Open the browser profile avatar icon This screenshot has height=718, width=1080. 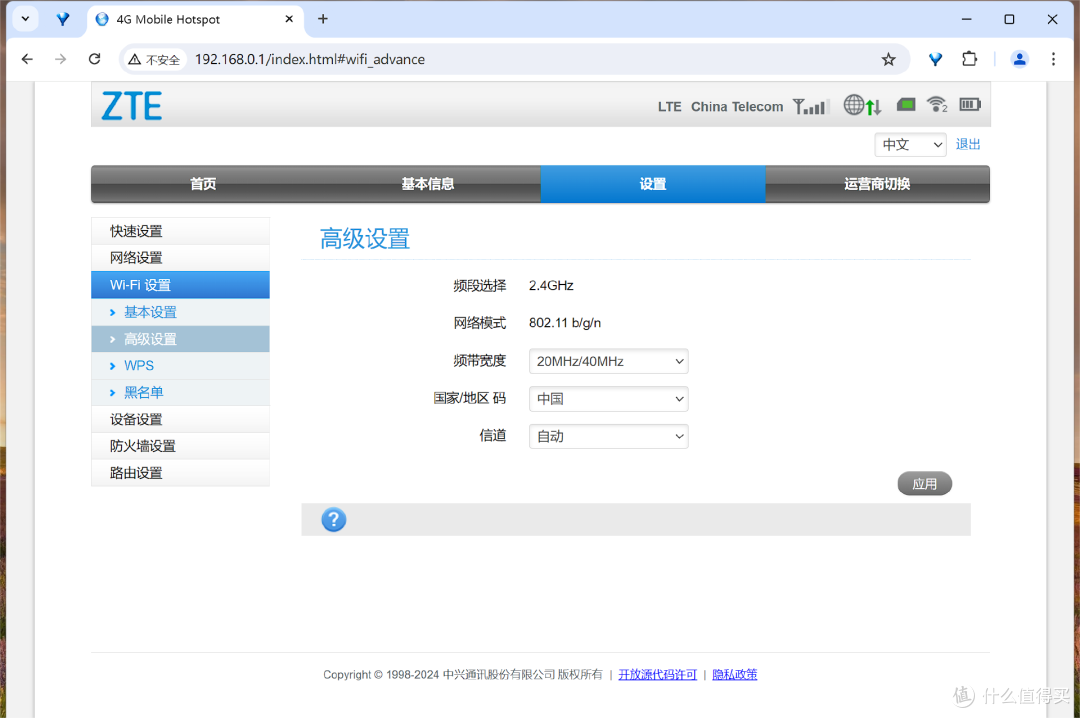point(1019,59)
